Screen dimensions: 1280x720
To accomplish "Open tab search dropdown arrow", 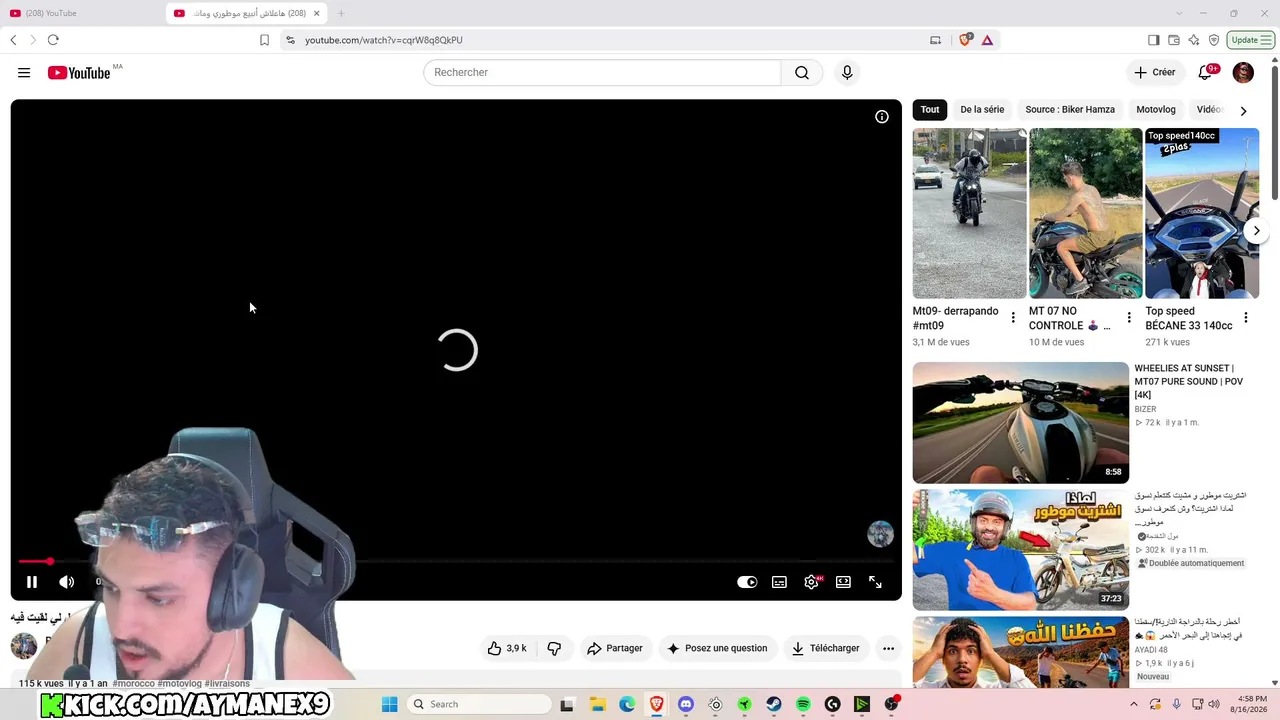I will click(x=1179, y=13).
